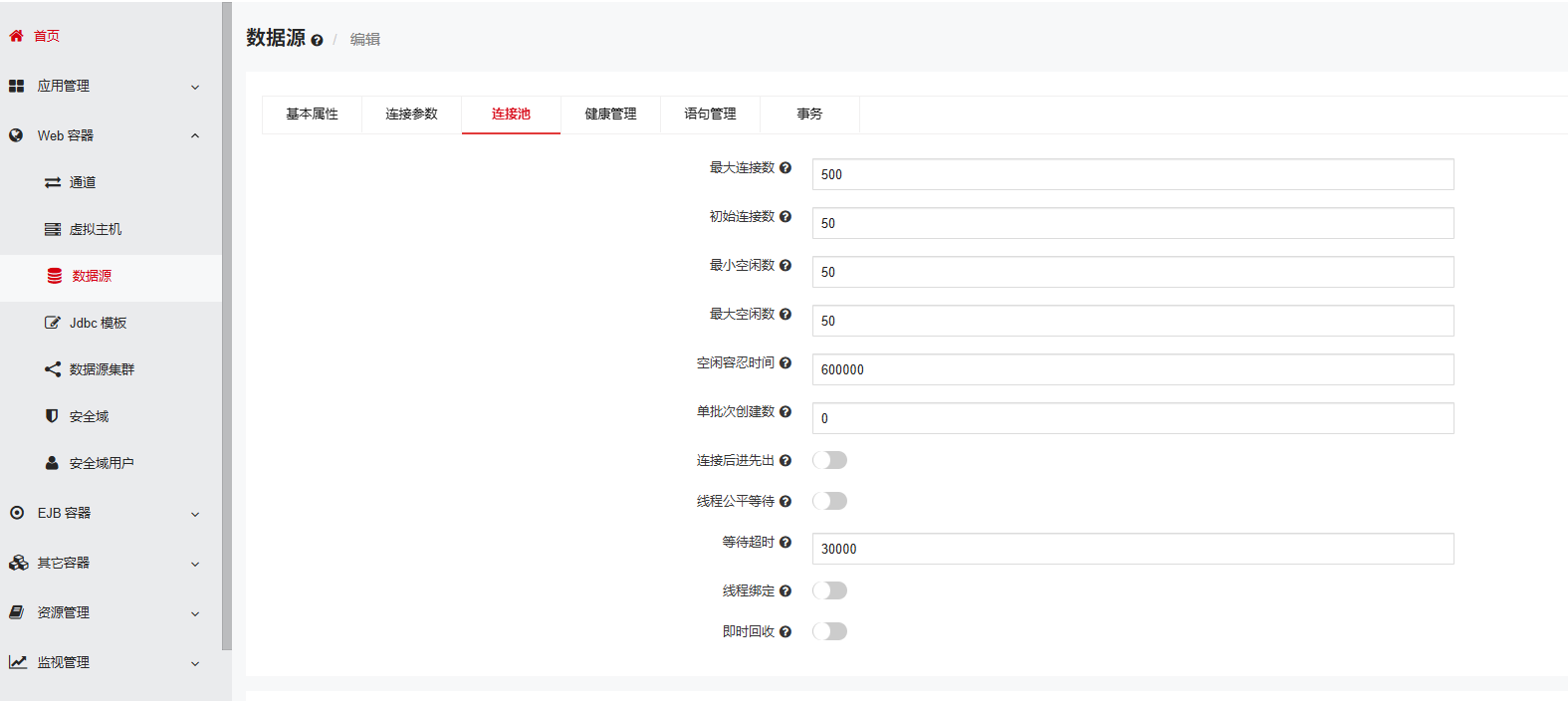
Task: Click the 安全域 shield icon
Action: click(52, 416)
